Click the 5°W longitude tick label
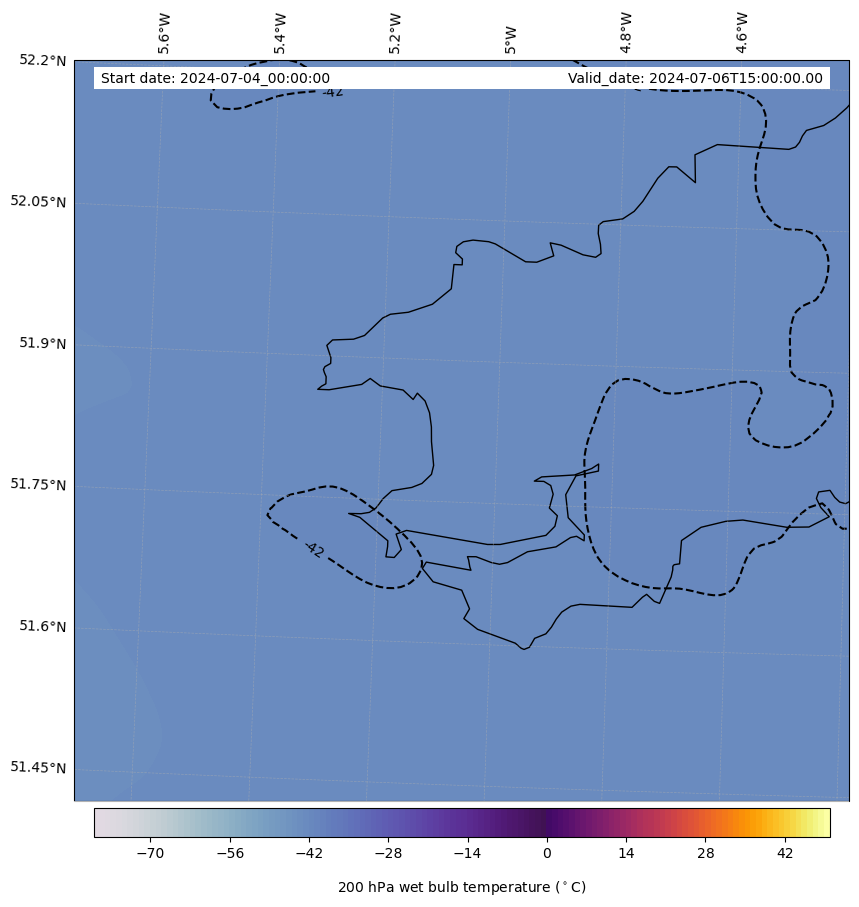The width and height of the screenshot is (859, 907). point(511,40)
